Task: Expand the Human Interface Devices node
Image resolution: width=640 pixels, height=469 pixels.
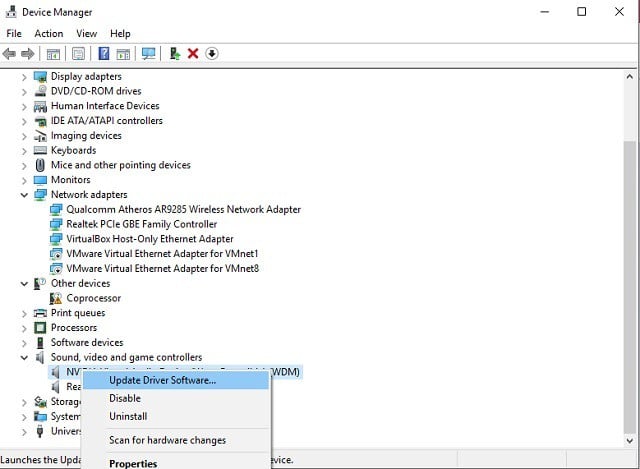Action: pos(24,107)
